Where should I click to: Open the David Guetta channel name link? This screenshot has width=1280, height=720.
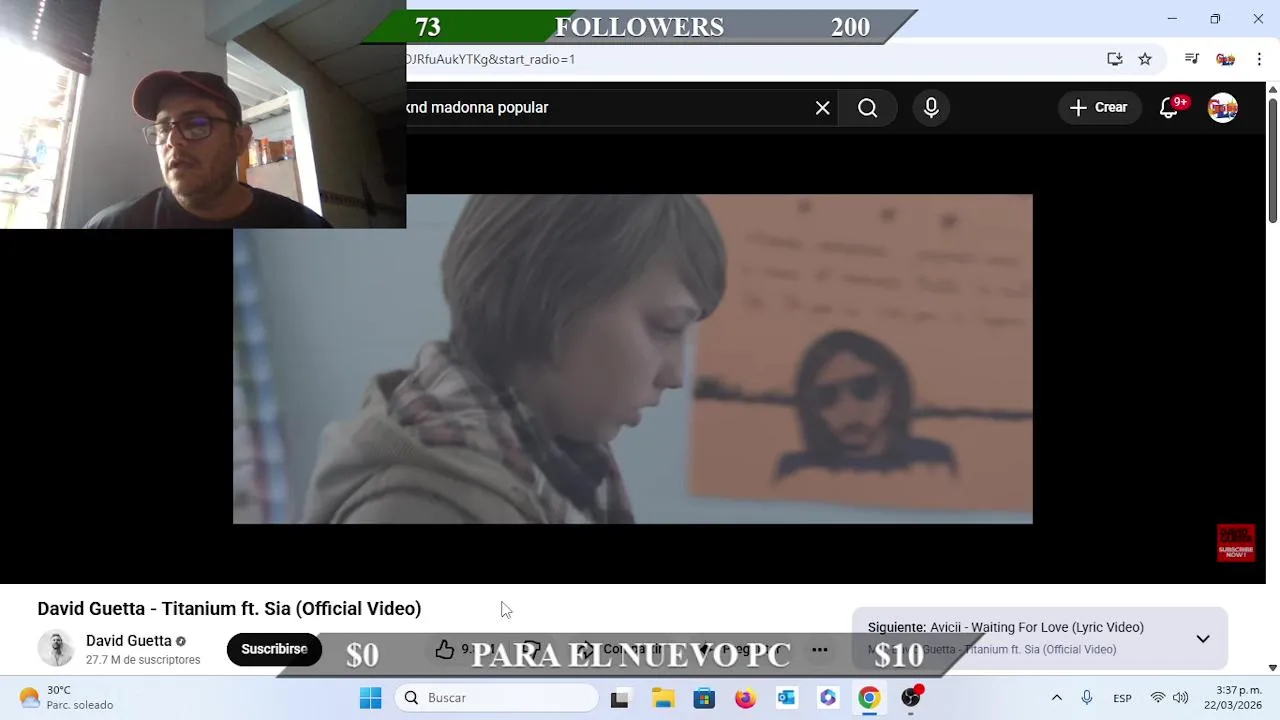128,641
